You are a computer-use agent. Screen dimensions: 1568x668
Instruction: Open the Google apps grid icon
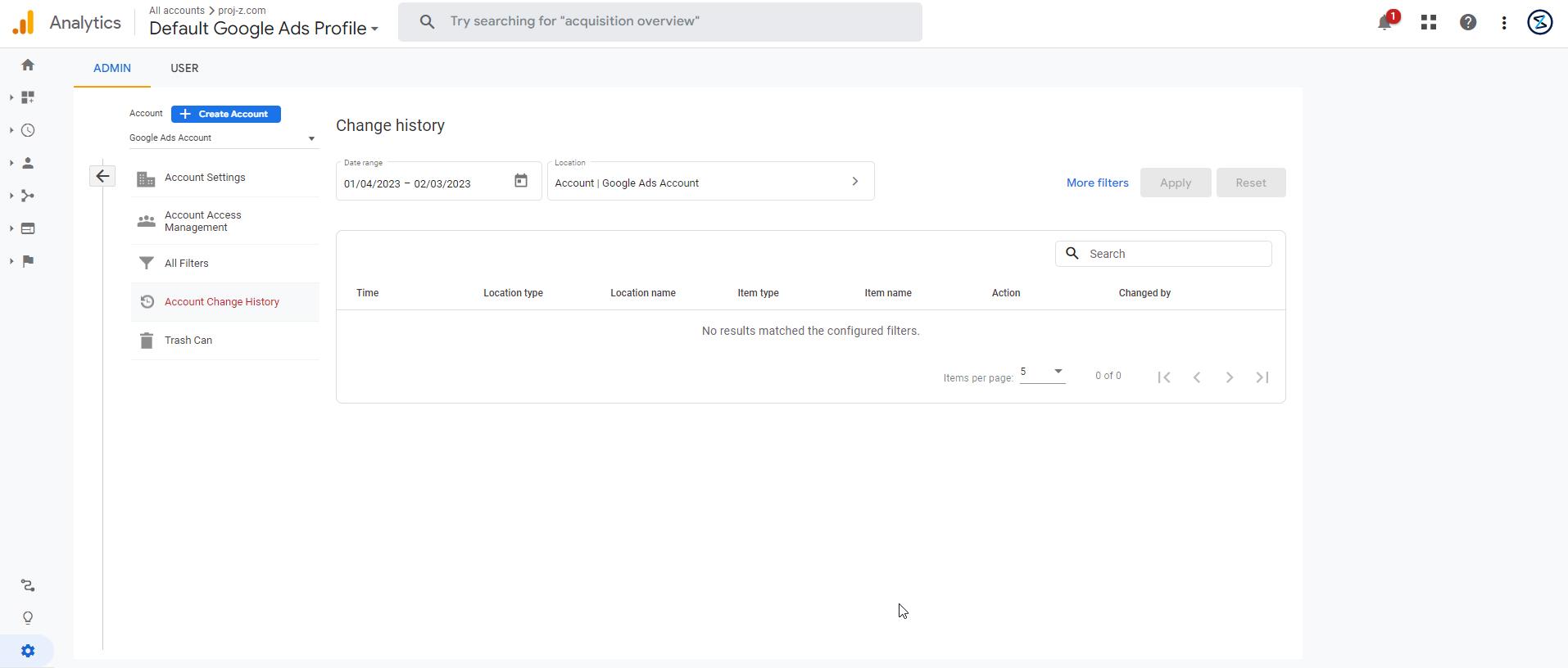pos(1429,23)
